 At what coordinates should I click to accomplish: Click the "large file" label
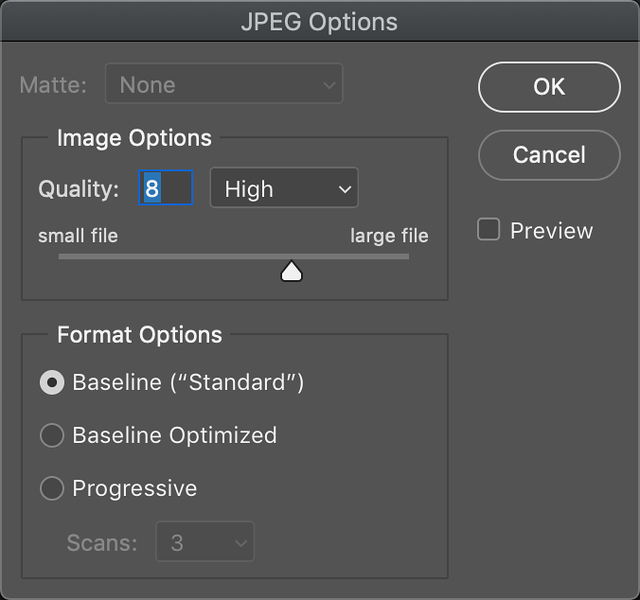point(389,236)
